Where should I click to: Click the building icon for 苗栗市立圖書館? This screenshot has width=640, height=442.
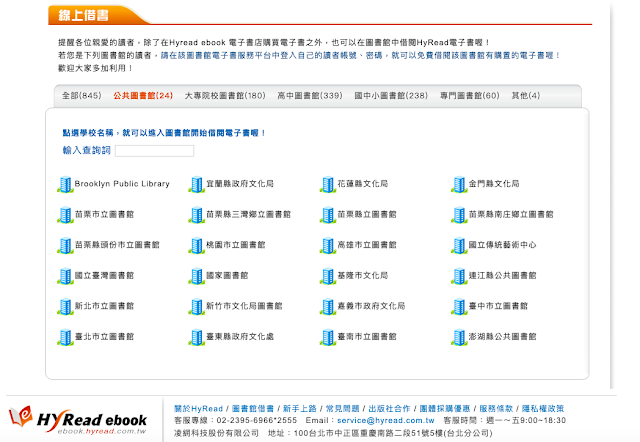click(x=65, y=215)
